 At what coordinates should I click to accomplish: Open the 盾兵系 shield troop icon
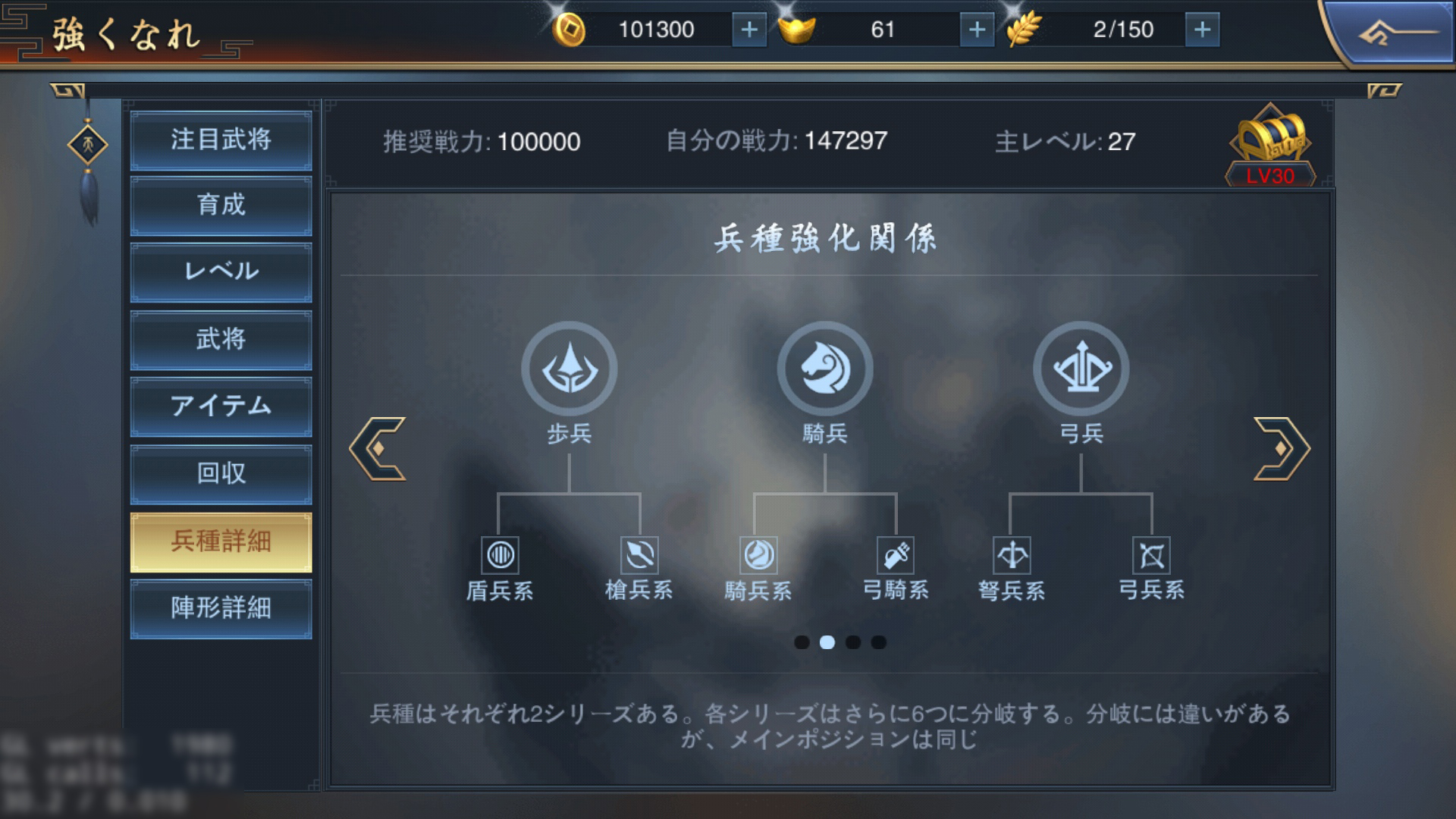[x=500, y=555]
